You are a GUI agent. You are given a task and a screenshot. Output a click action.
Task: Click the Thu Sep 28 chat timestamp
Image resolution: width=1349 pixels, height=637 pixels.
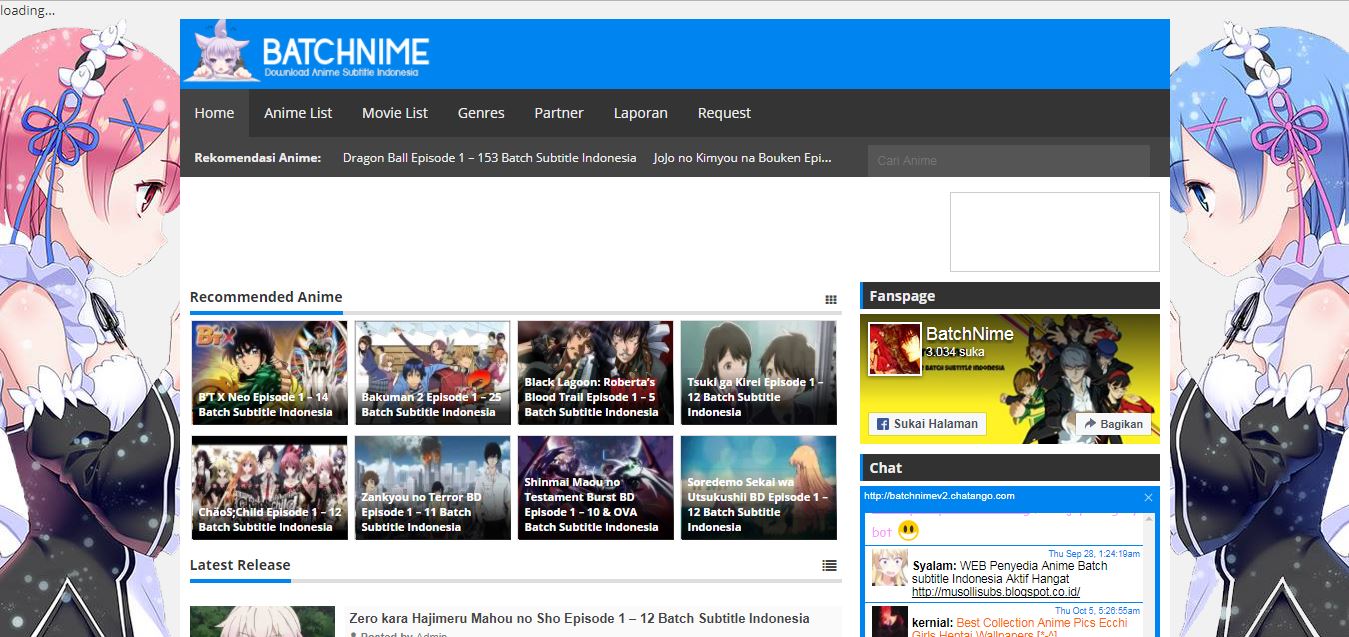[1094, 553]
